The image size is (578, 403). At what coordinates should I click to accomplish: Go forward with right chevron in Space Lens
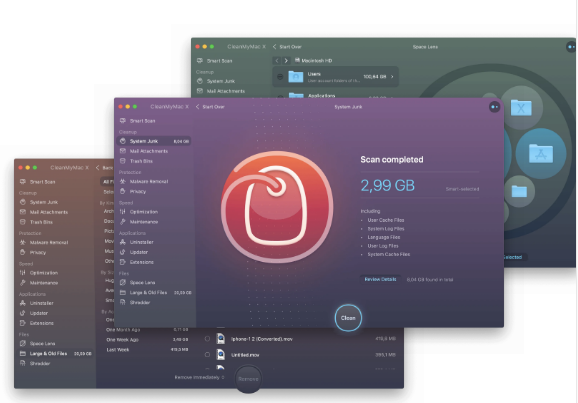pyautogui.click(x=286, y=60)
